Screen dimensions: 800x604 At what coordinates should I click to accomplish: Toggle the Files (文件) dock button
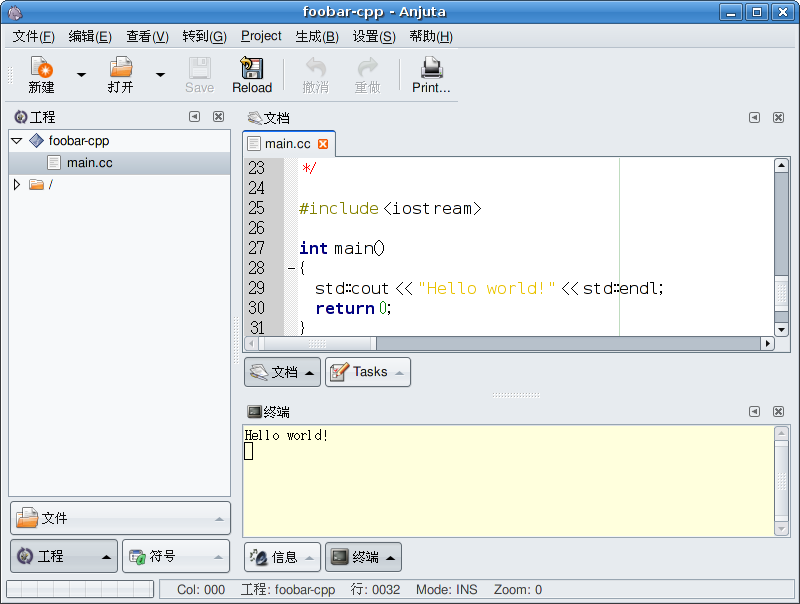[120, 518]
